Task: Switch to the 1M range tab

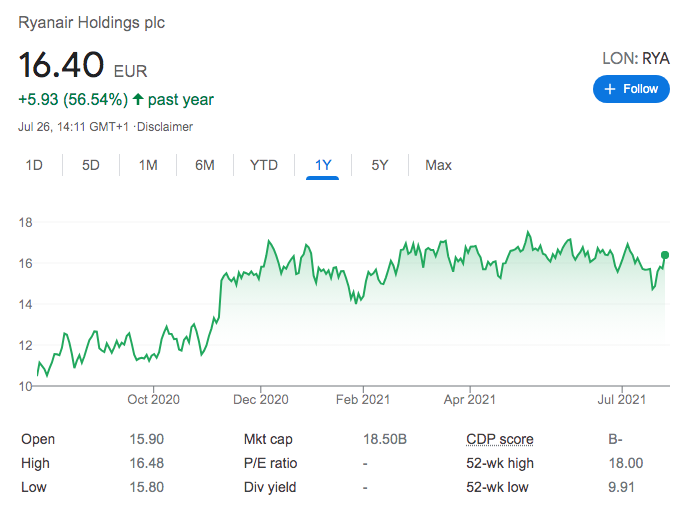Action: (x=148, y=165)
